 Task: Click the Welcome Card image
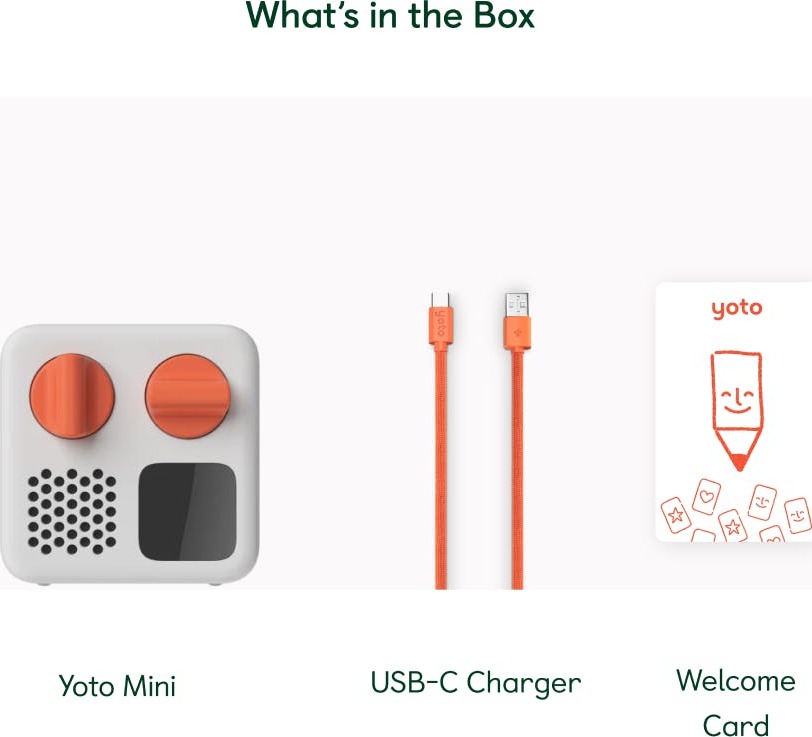tap(734, 412)
